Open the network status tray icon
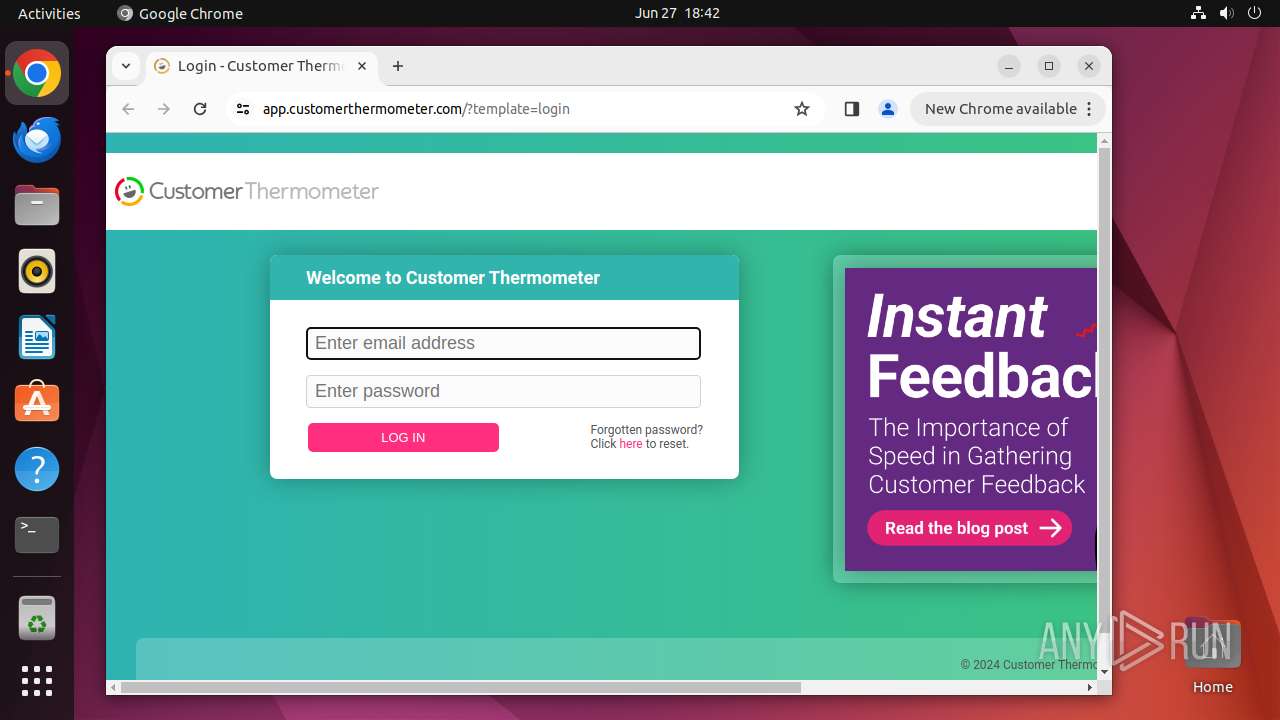Image resolution: width=1280 pixels, height=720 pixels. (x=1198, y=13)
